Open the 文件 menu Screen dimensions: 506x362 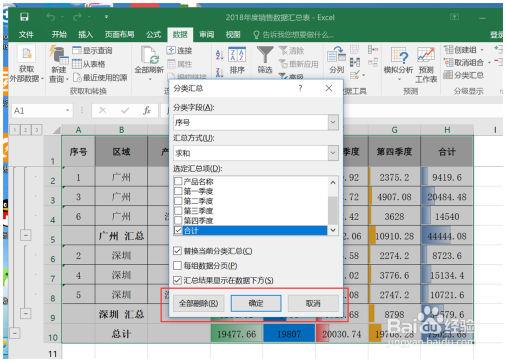pos(26,34)
